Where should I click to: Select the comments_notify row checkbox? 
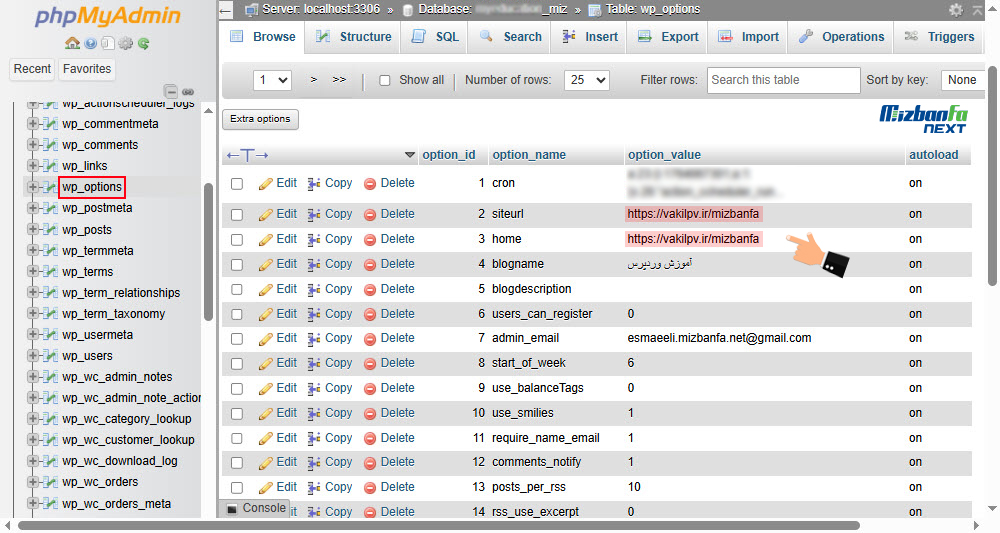(237, 463)
